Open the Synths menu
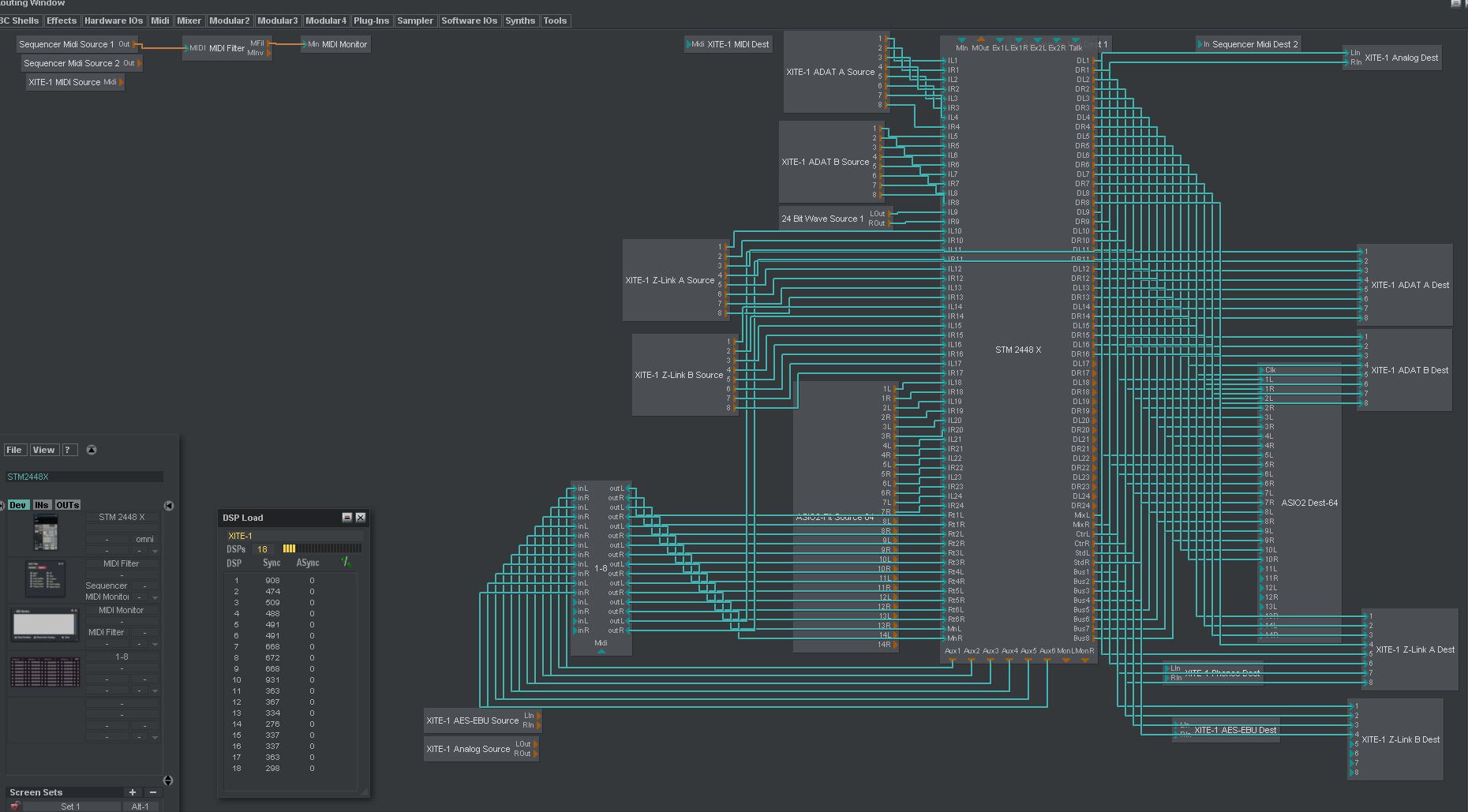The image size is (1468, 812). click(520, 21)
